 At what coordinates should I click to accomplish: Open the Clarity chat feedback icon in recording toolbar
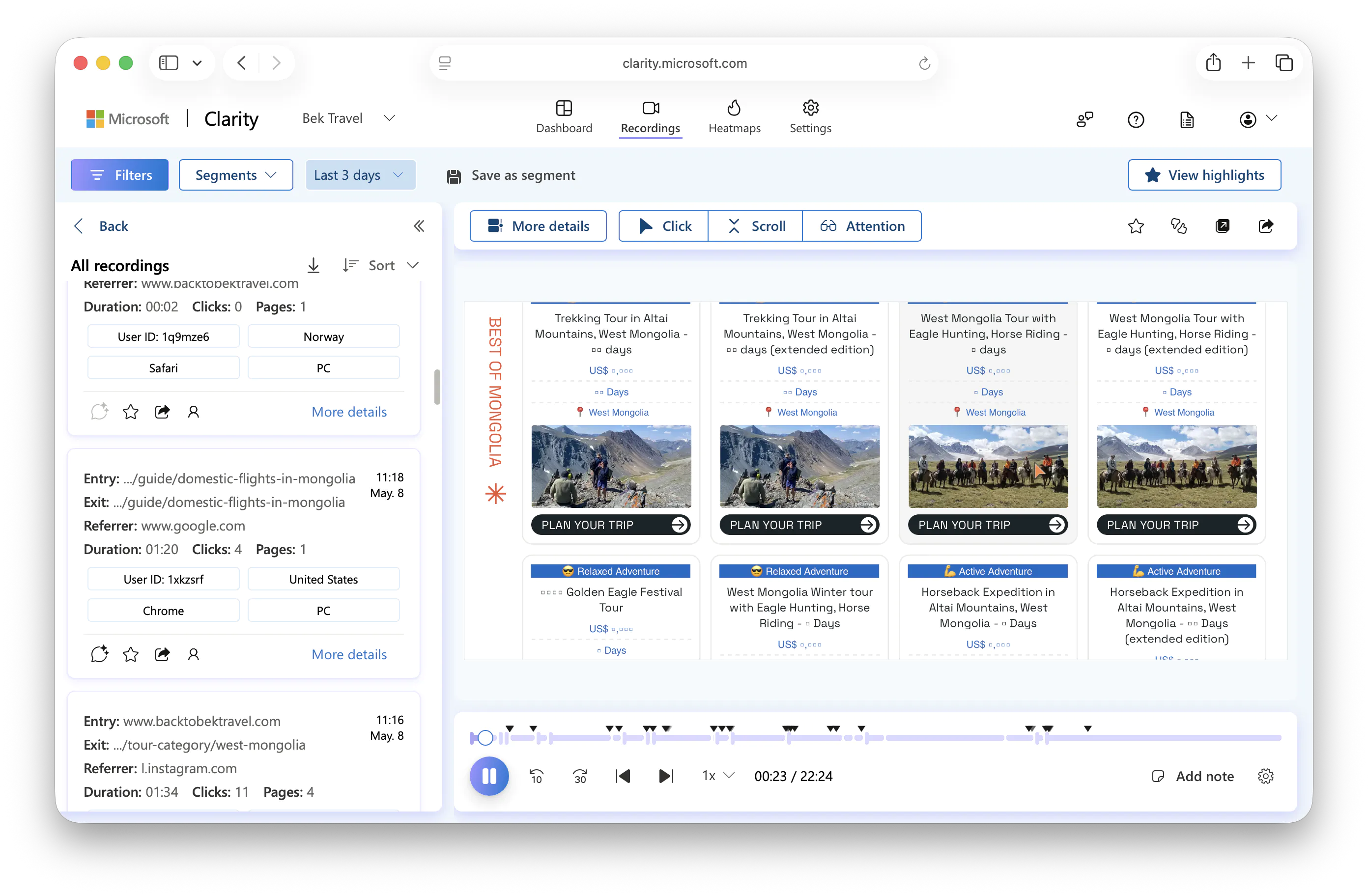[1179, 226]
